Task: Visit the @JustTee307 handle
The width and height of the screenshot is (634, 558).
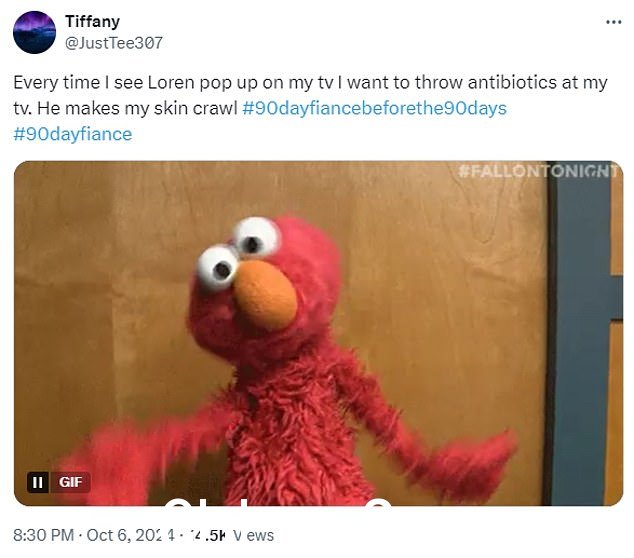Action: click(x=114, y=43)
